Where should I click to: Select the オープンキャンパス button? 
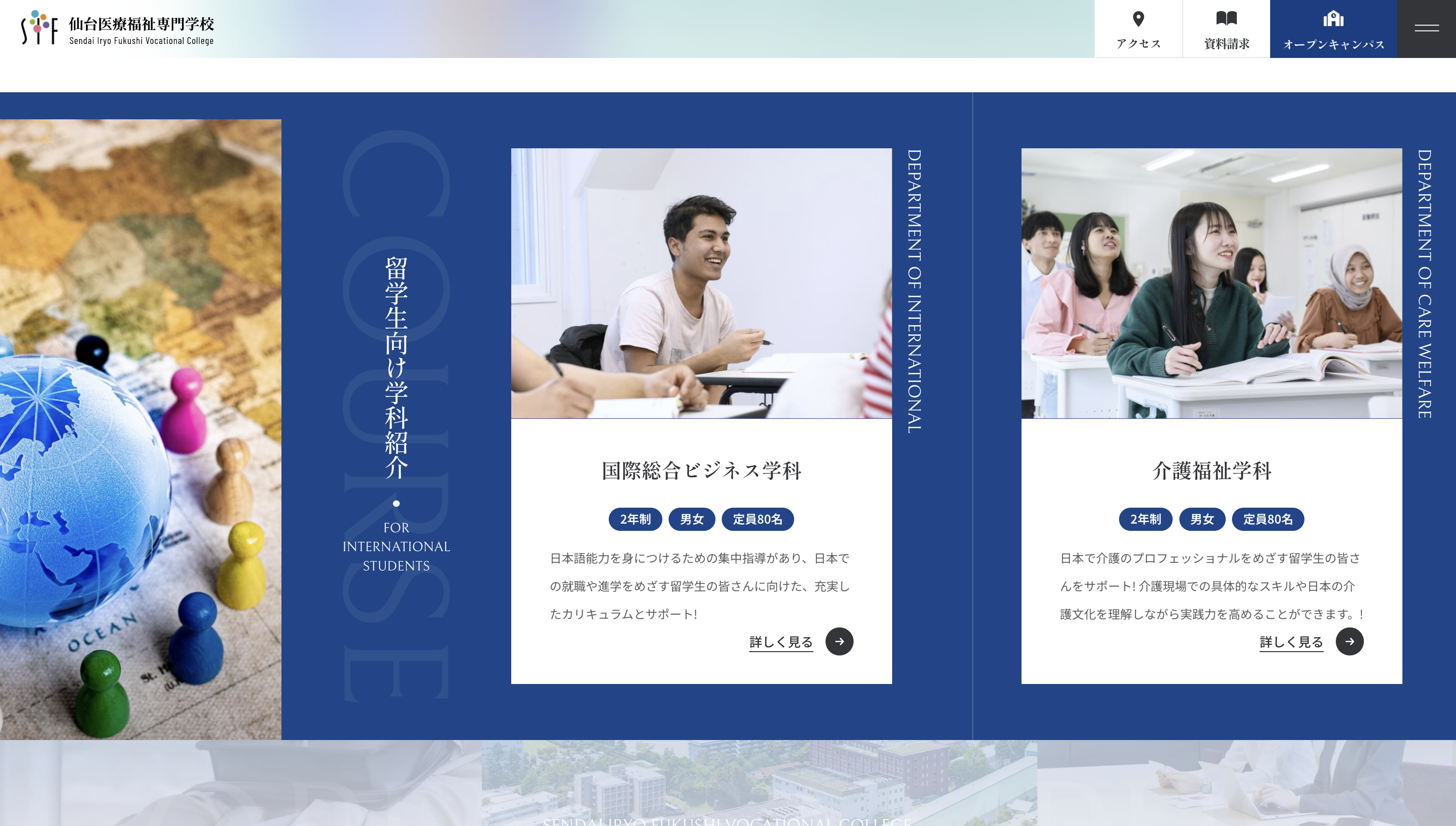(x=1333, y=44)
